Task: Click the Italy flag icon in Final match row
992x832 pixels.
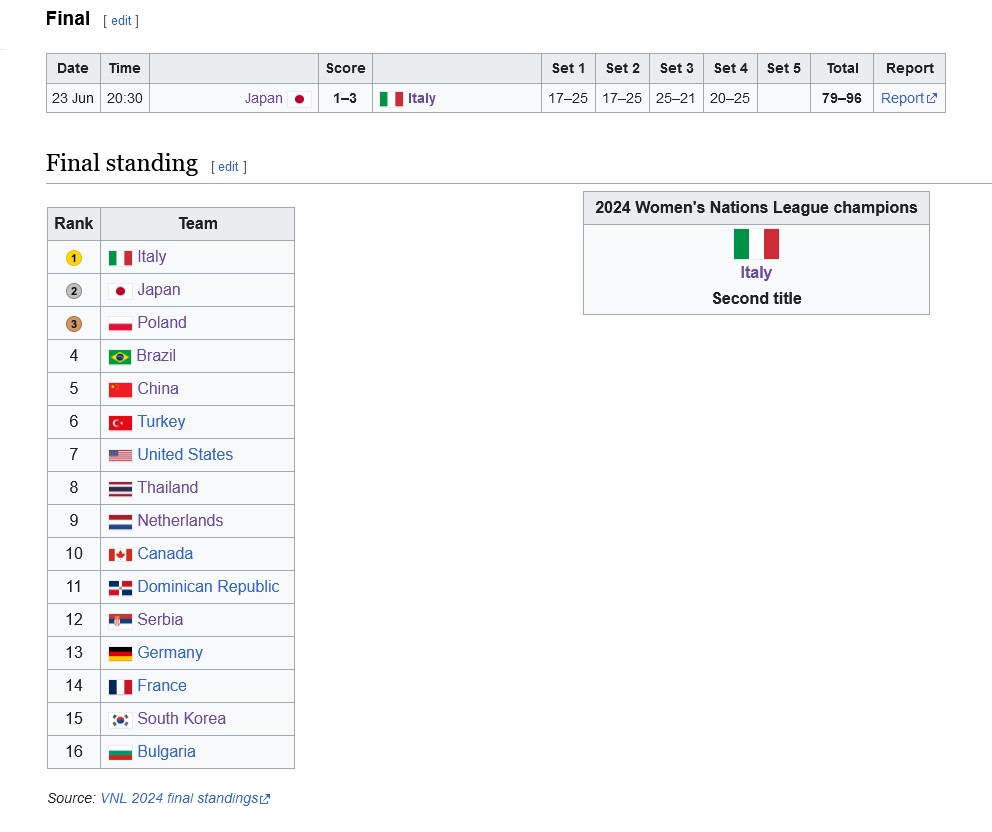Action: (391, 99)
